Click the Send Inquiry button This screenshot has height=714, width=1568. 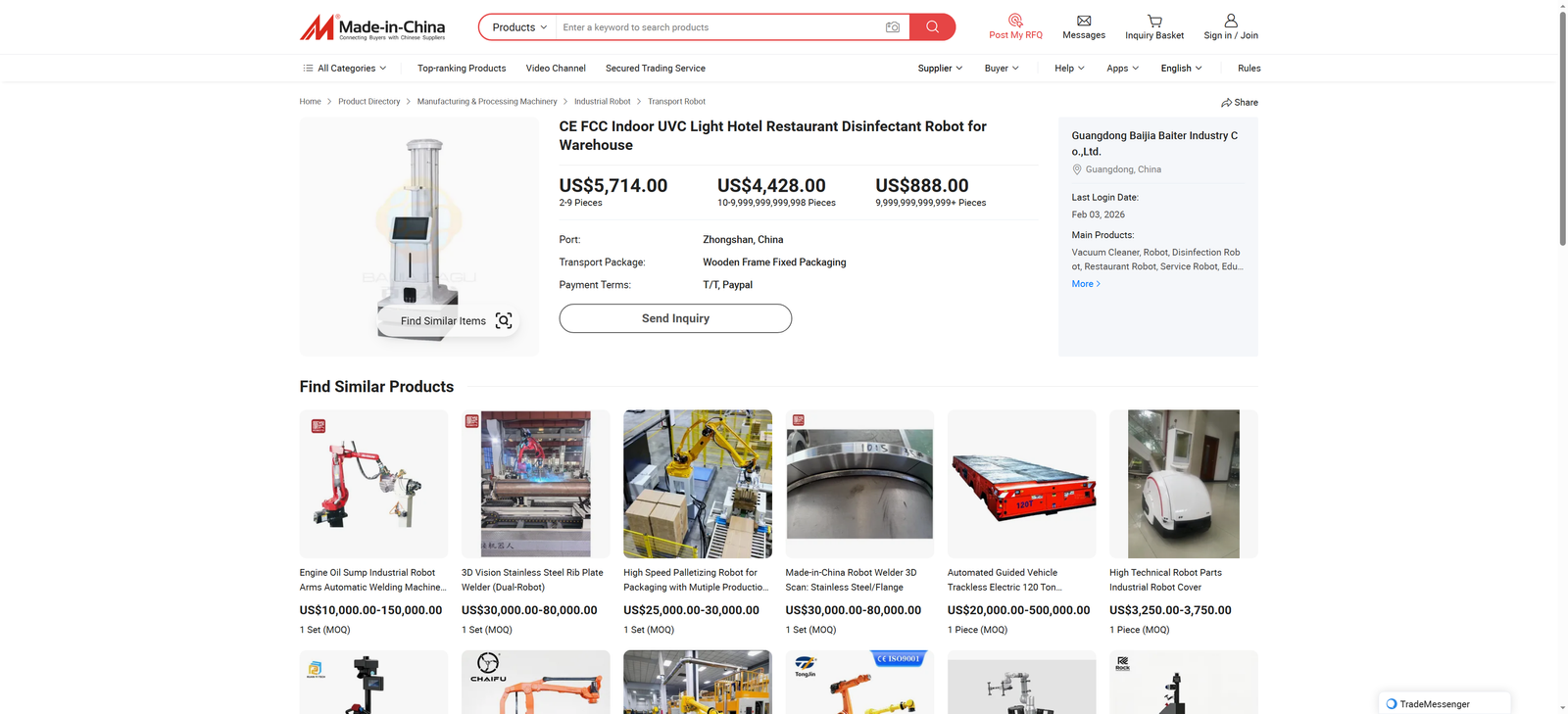pyautogui.click(x=675, y=318)
